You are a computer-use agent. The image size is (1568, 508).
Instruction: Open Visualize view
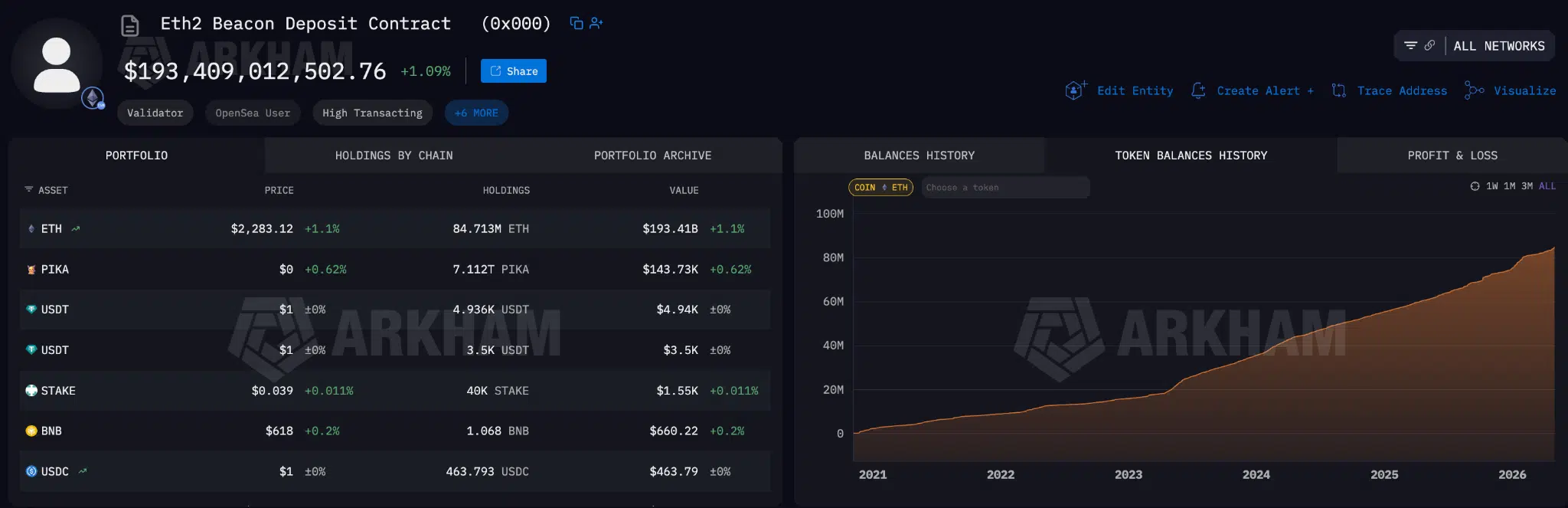(x=1524, y=90)
